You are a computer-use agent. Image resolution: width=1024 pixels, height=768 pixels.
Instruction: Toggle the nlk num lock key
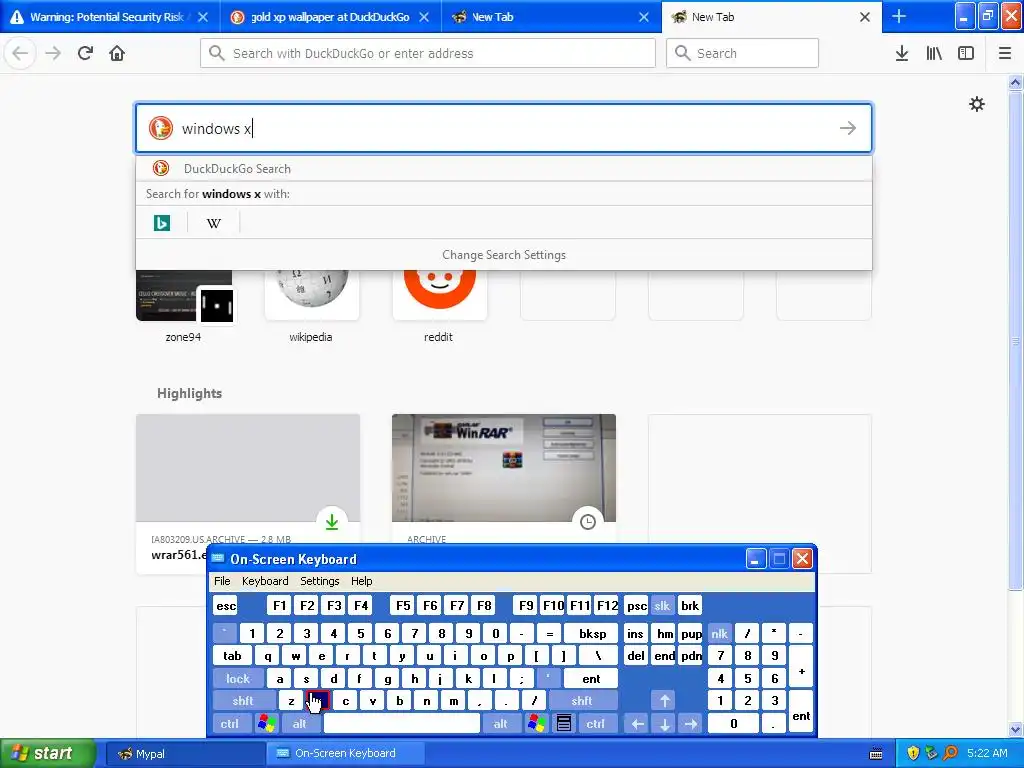[720, 633]
